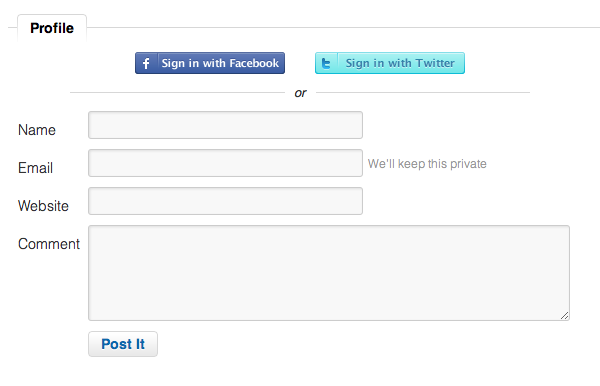The height and width of the screenshot is (386, 600).
Task: Focus the Name input field
Action: coord(225,125)
